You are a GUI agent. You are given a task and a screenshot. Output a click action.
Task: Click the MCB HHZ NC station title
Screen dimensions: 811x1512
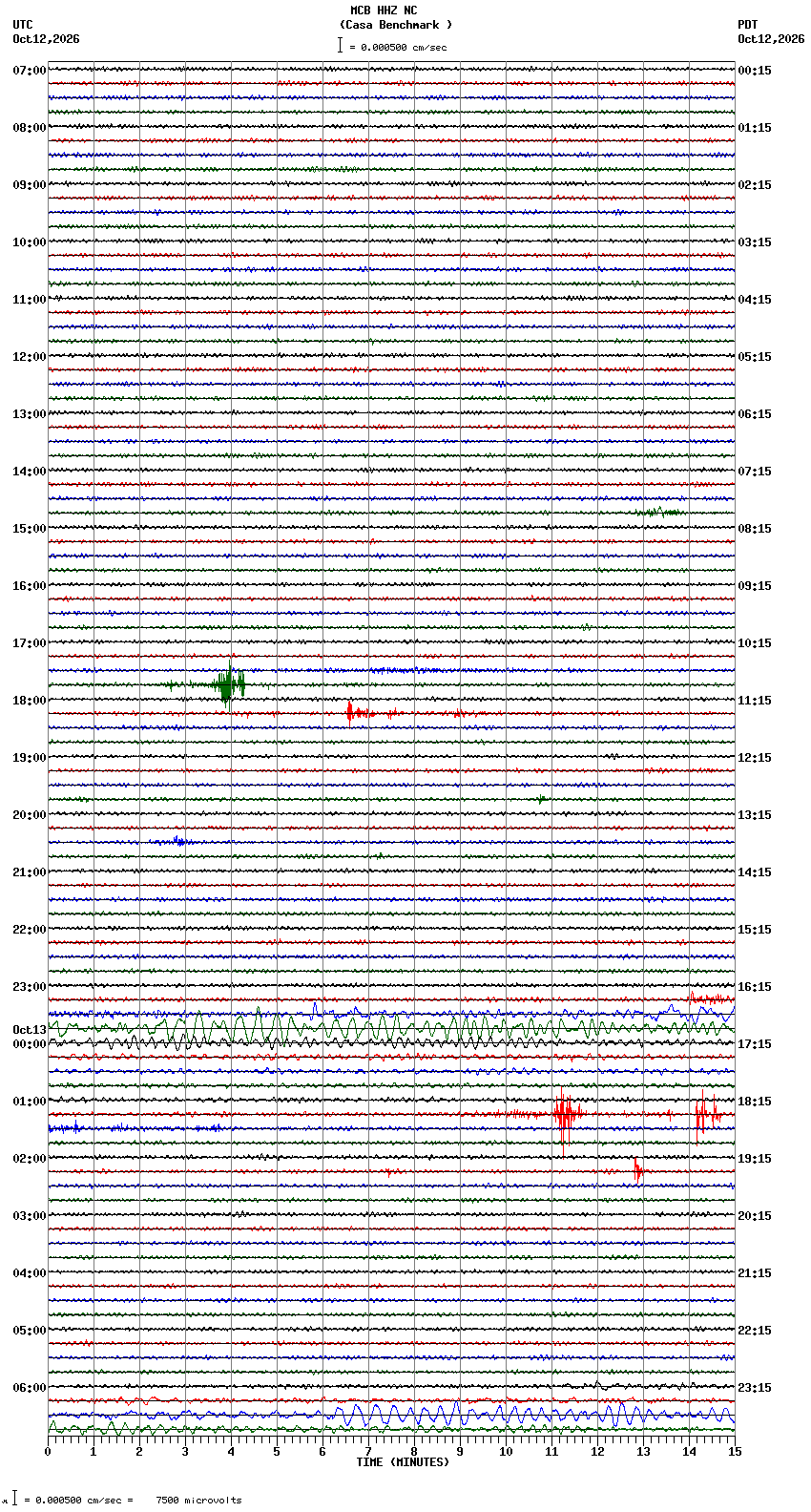[384, 10]
